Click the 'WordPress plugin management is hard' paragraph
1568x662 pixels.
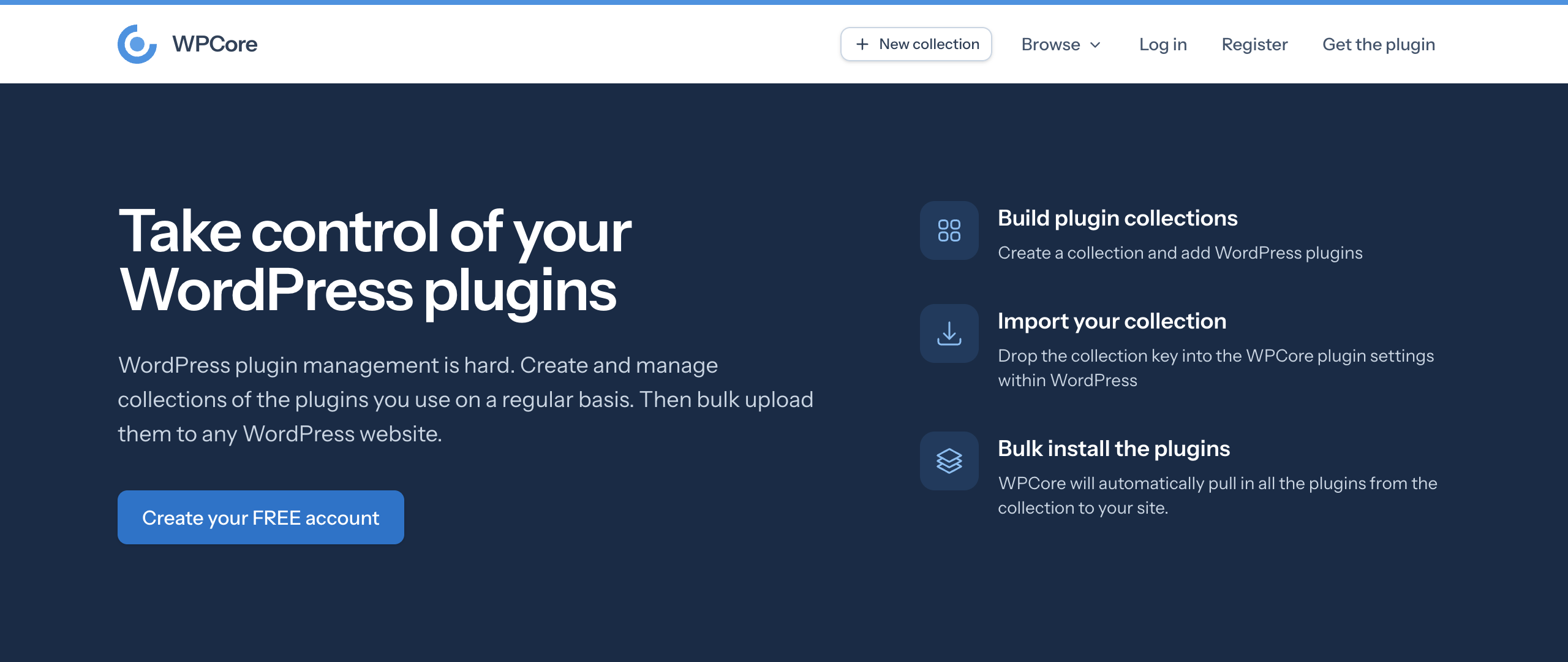click(x=466, y=400)
